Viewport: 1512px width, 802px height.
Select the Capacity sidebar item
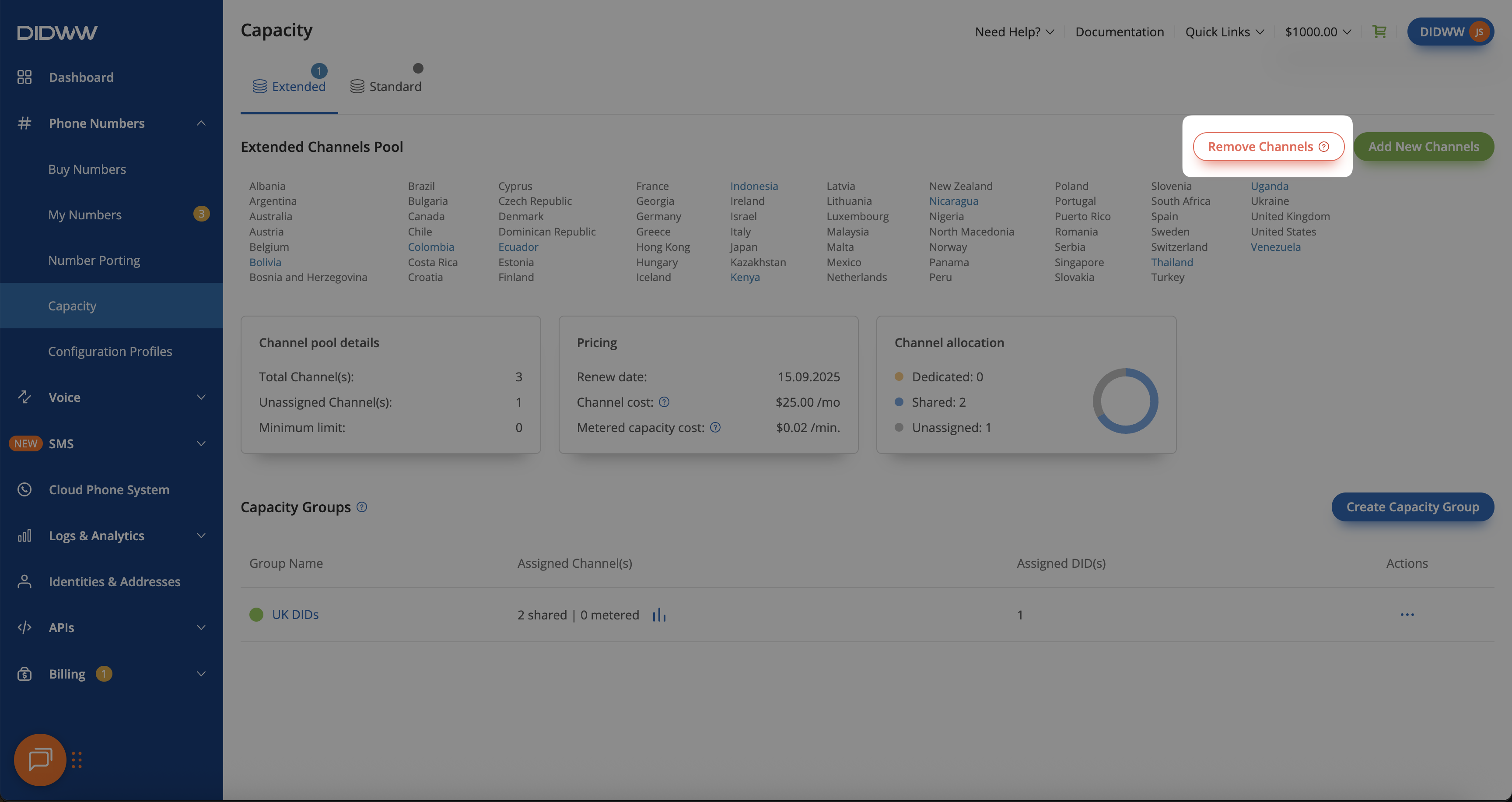point(112,305)
